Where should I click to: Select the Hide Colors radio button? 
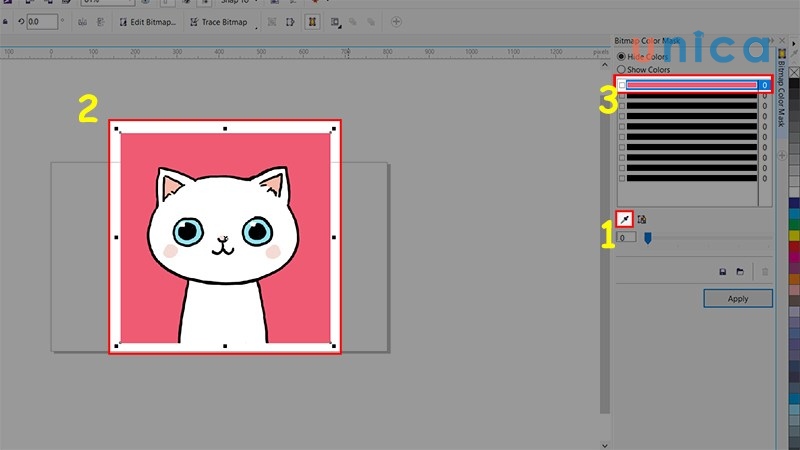click(x=621, y=56)
